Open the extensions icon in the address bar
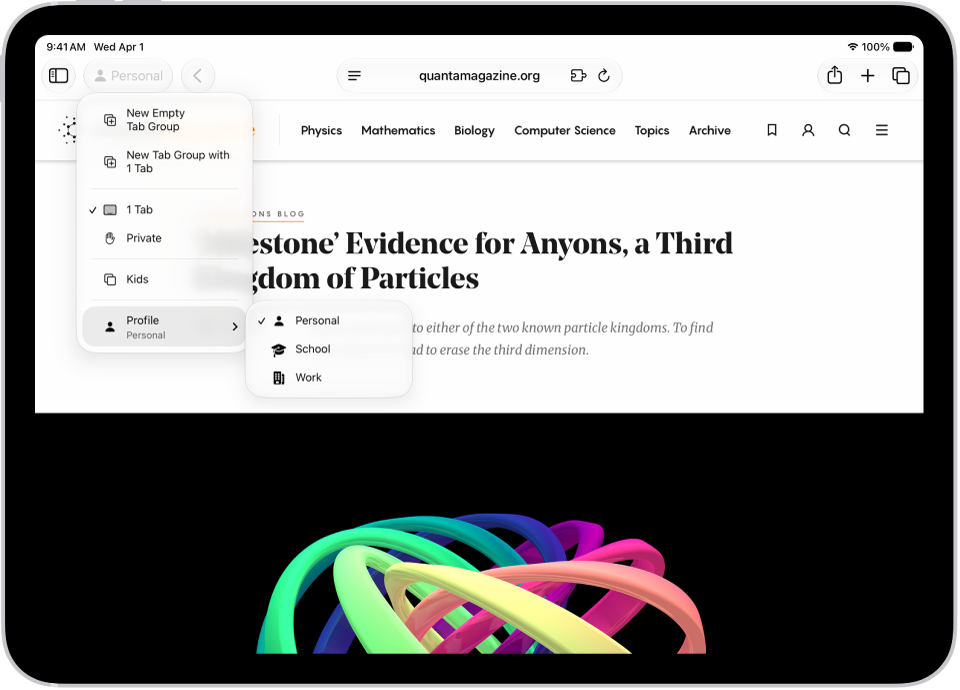Viewport: 960px width, 690px height. 578,75
